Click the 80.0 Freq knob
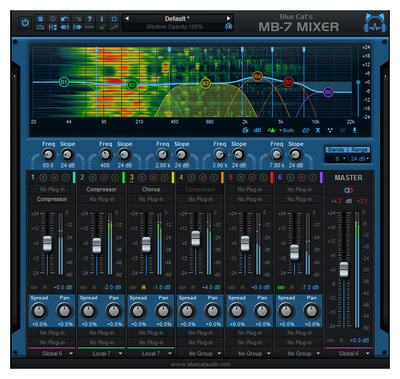Viewport: 400px width, 379px height. pyautogui.click(x=48, y=155)
